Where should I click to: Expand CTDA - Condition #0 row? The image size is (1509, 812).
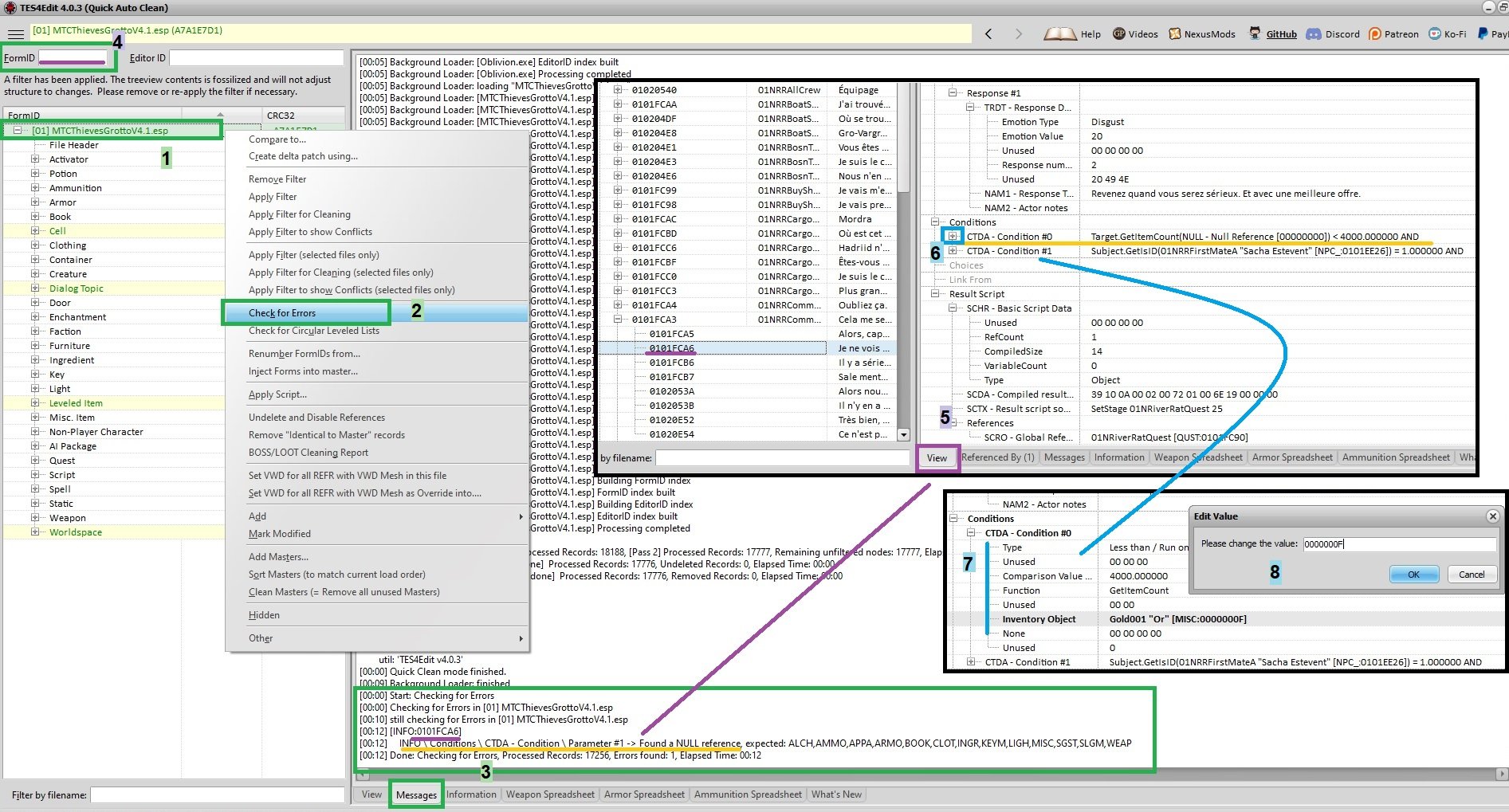tap(952, 237)
